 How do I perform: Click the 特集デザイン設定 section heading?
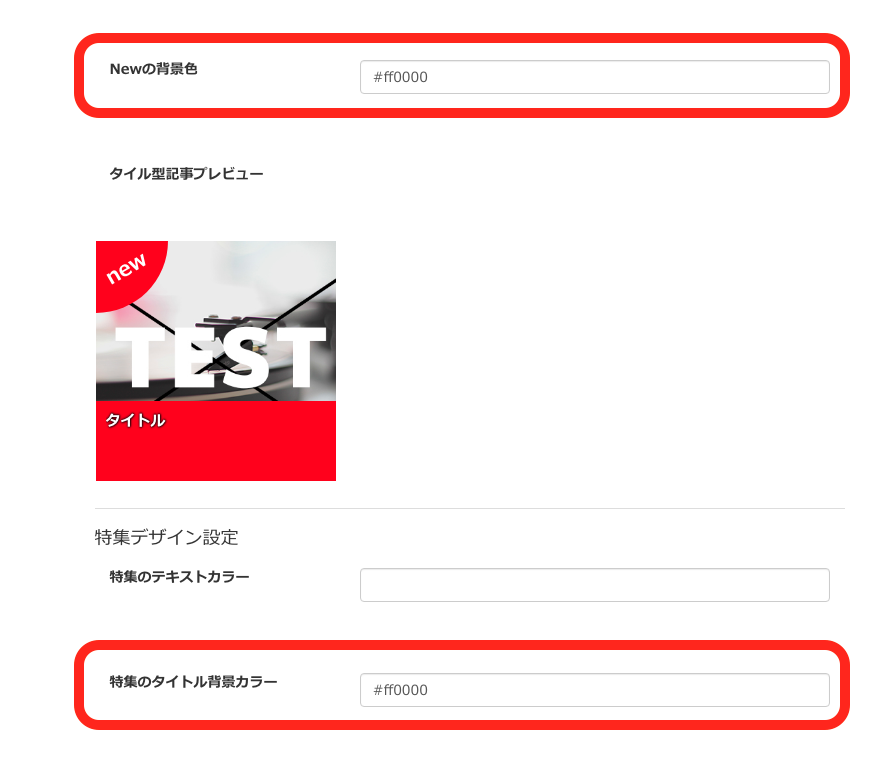pyautogui.click(x=166, y=537)
